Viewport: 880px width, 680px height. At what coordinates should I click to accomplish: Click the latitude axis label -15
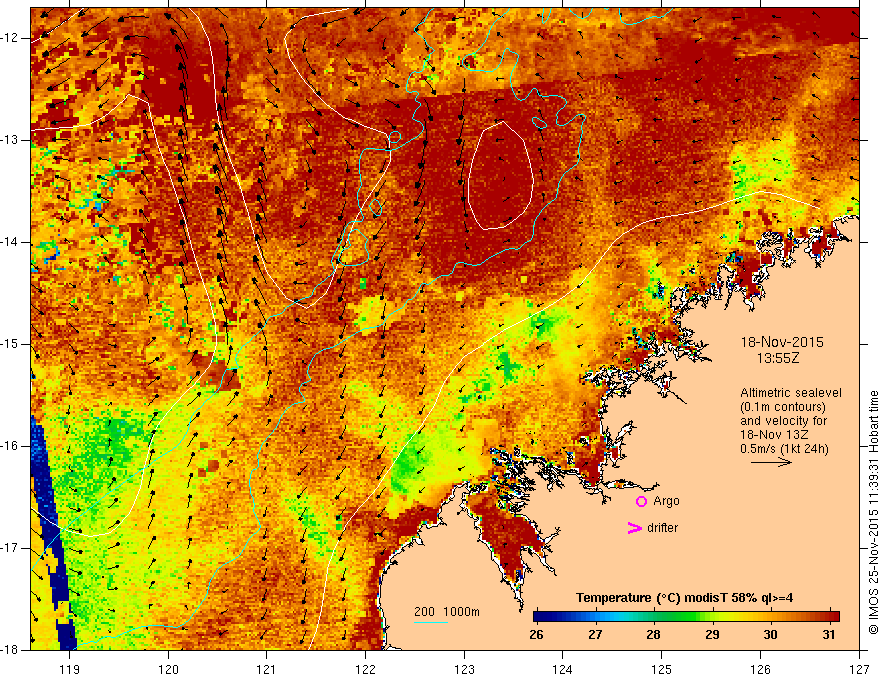(x=11, y=344)
